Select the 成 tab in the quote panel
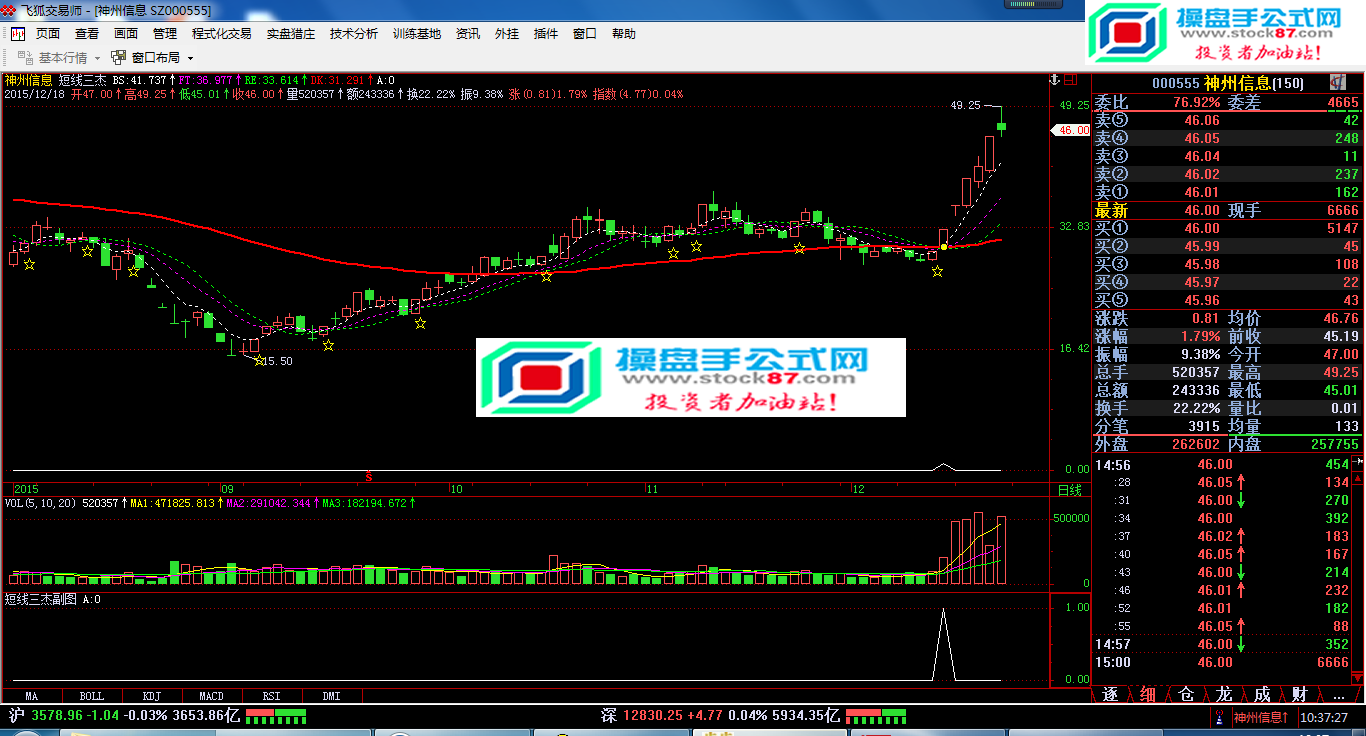The width and height of the screenshot is (1366, 736). [x=1262, y=694]
